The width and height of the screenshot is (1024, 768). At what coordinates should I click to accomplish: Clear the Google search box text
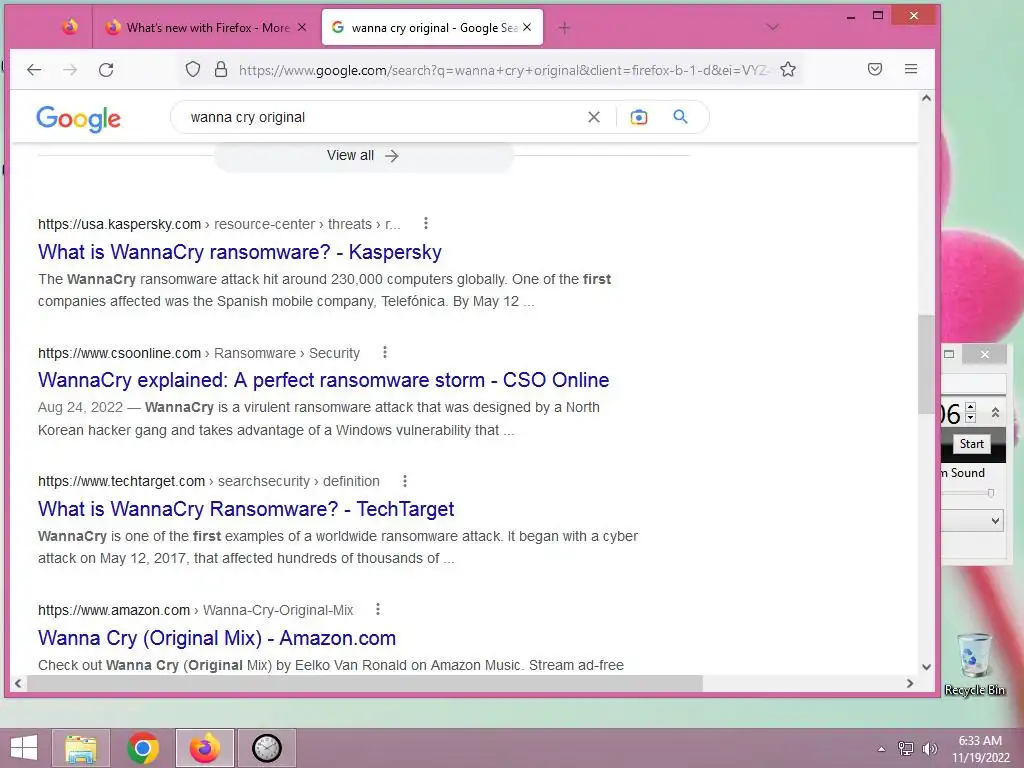coord(594,117)
